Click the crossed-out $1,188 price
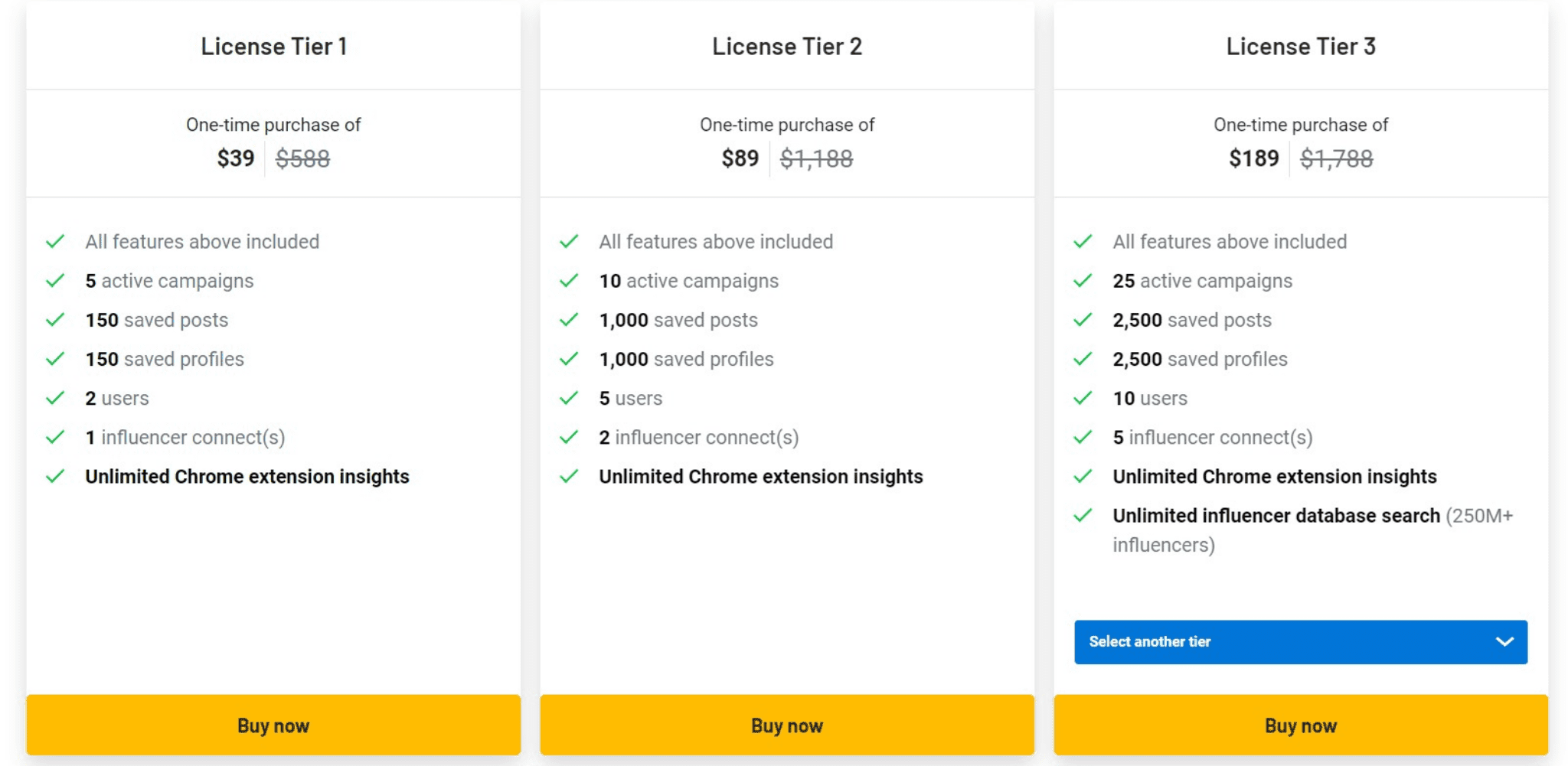Image resolution: width=1568 pixels, height=766 pixels. coord(816,158)
